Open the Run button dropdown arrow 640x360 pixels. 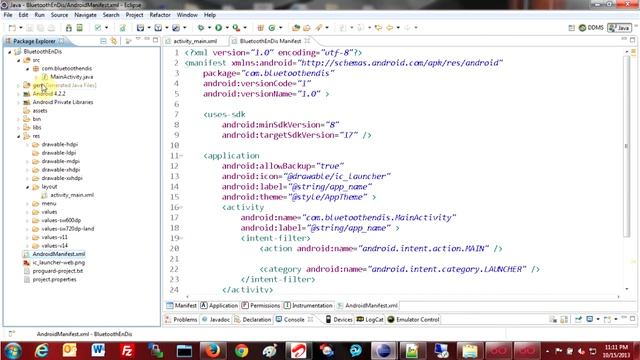click(227, 28)
